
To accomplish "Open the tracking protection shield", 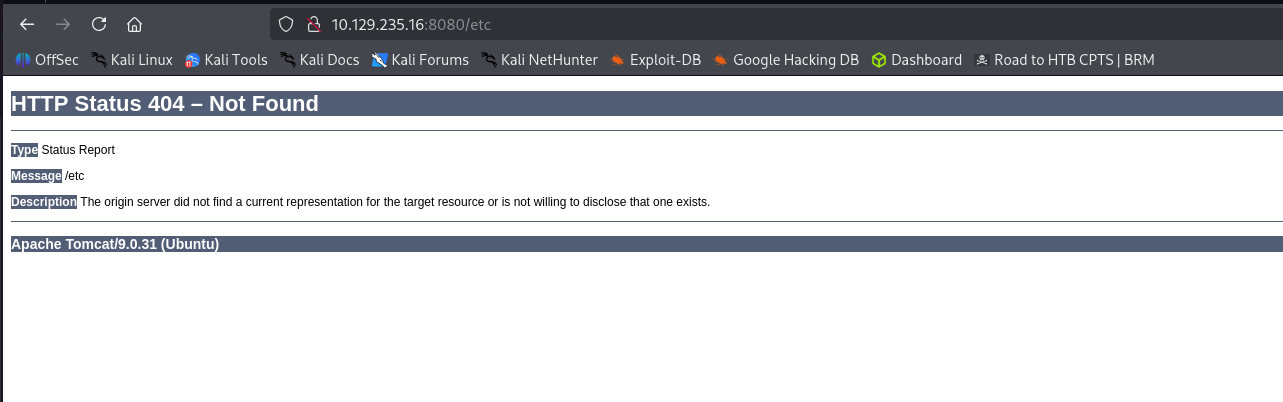I will click(x=286, y=24).
